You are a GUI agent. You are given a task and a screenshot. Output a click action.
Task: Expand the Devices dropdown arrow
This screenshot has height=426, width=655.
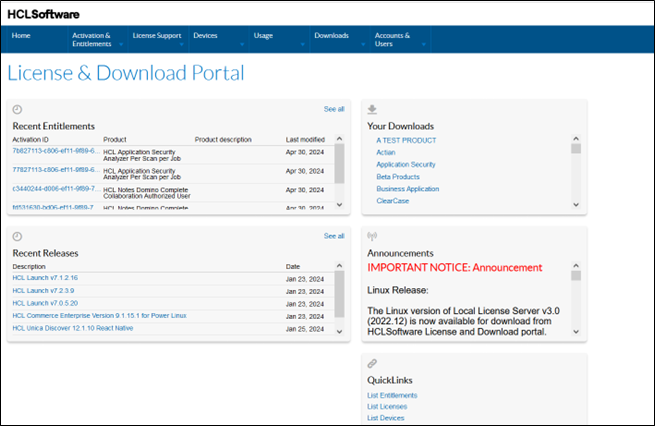(242, 45)
